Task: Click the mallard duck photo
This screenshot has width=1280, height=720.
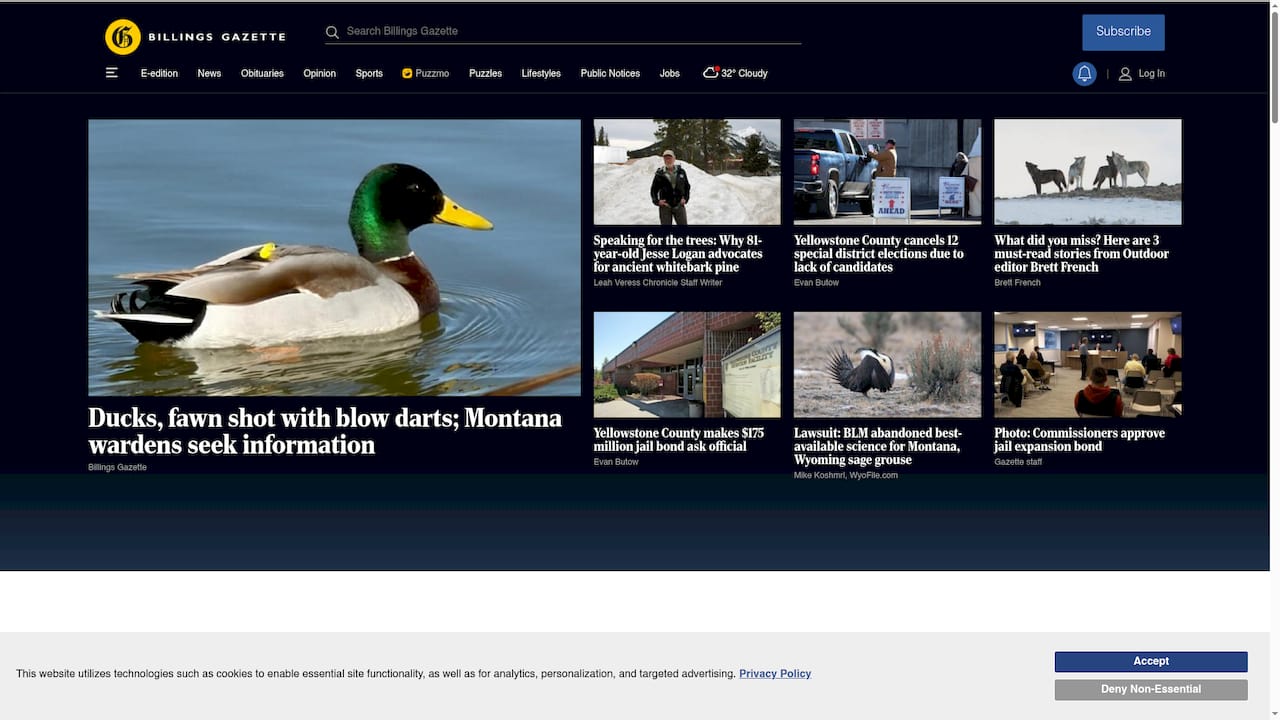Action: (334, 257)
